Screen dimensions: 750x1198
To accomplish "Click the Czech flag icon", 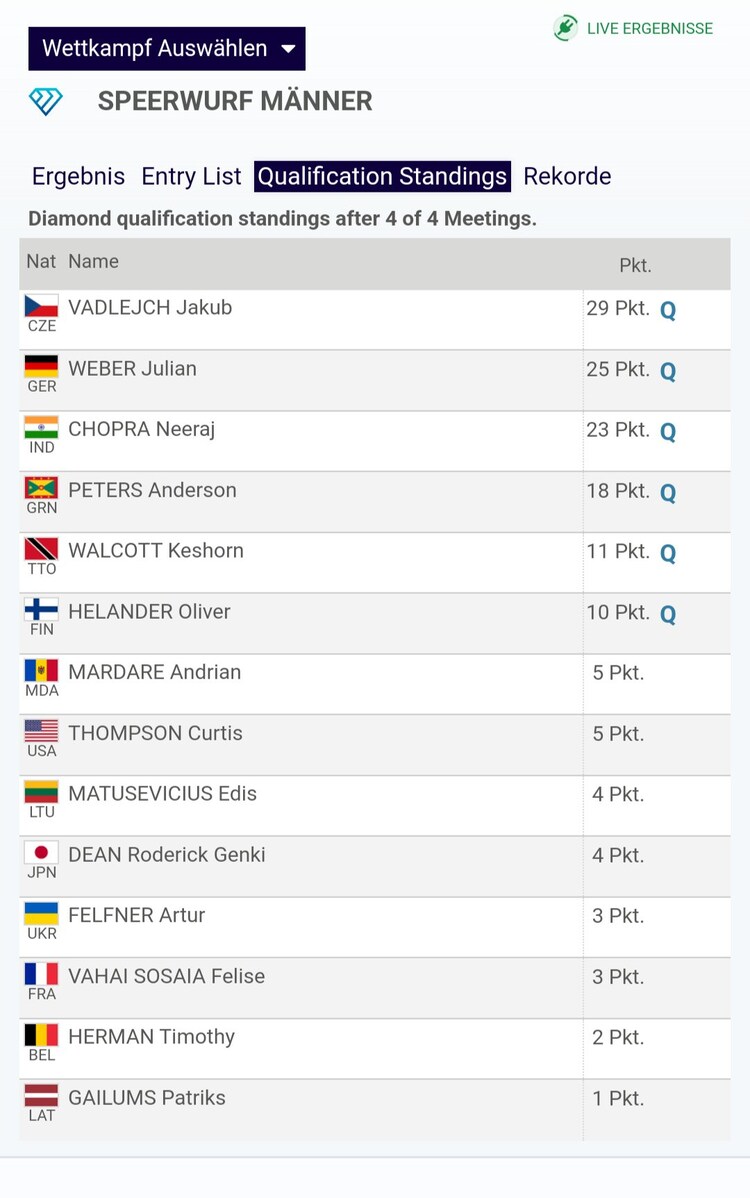I will coord(42,306).
